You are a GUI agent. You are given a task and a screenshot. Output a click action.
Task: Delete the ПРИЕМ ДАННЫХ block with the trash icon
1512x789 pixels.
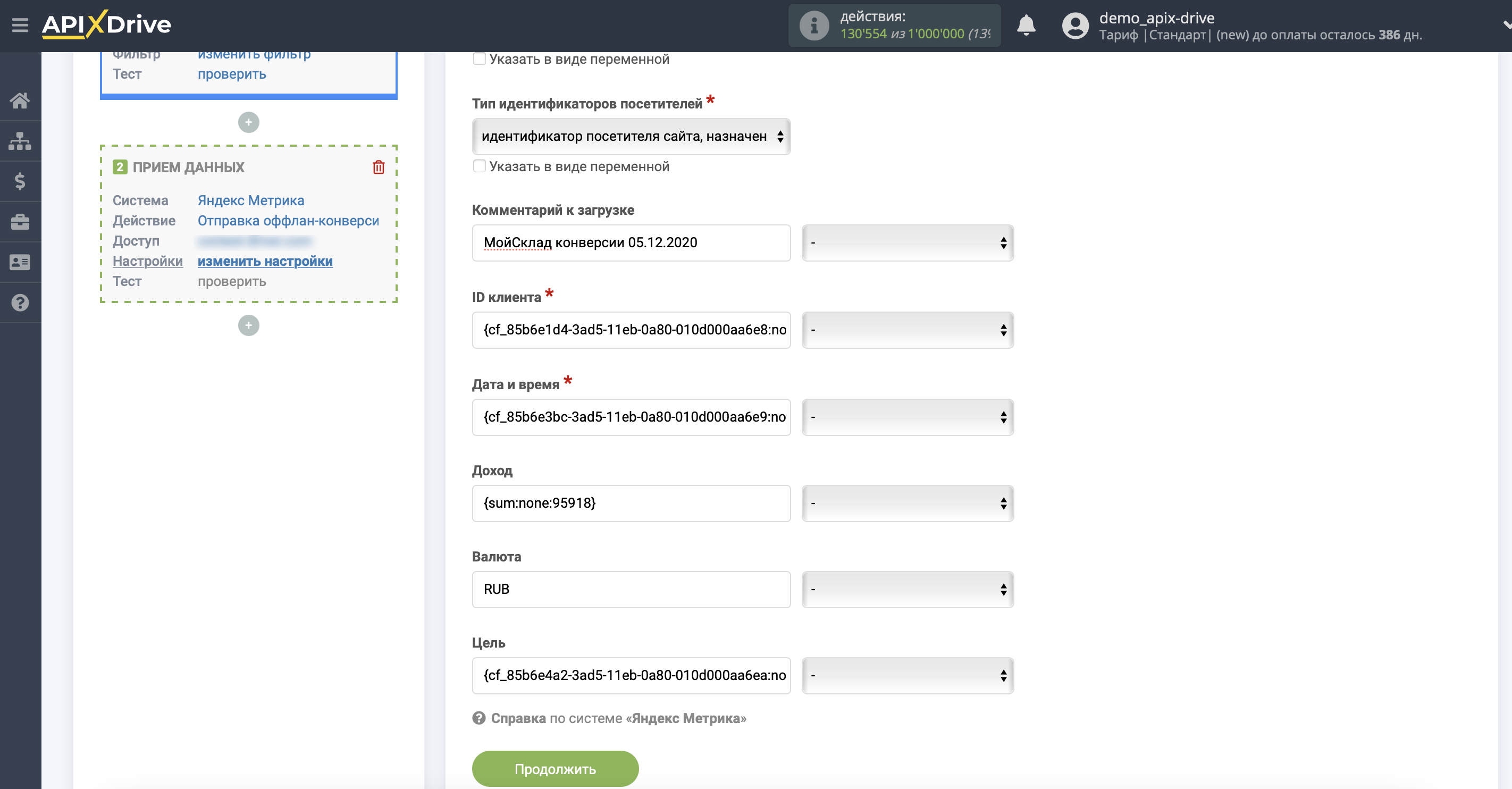[379, 167]
